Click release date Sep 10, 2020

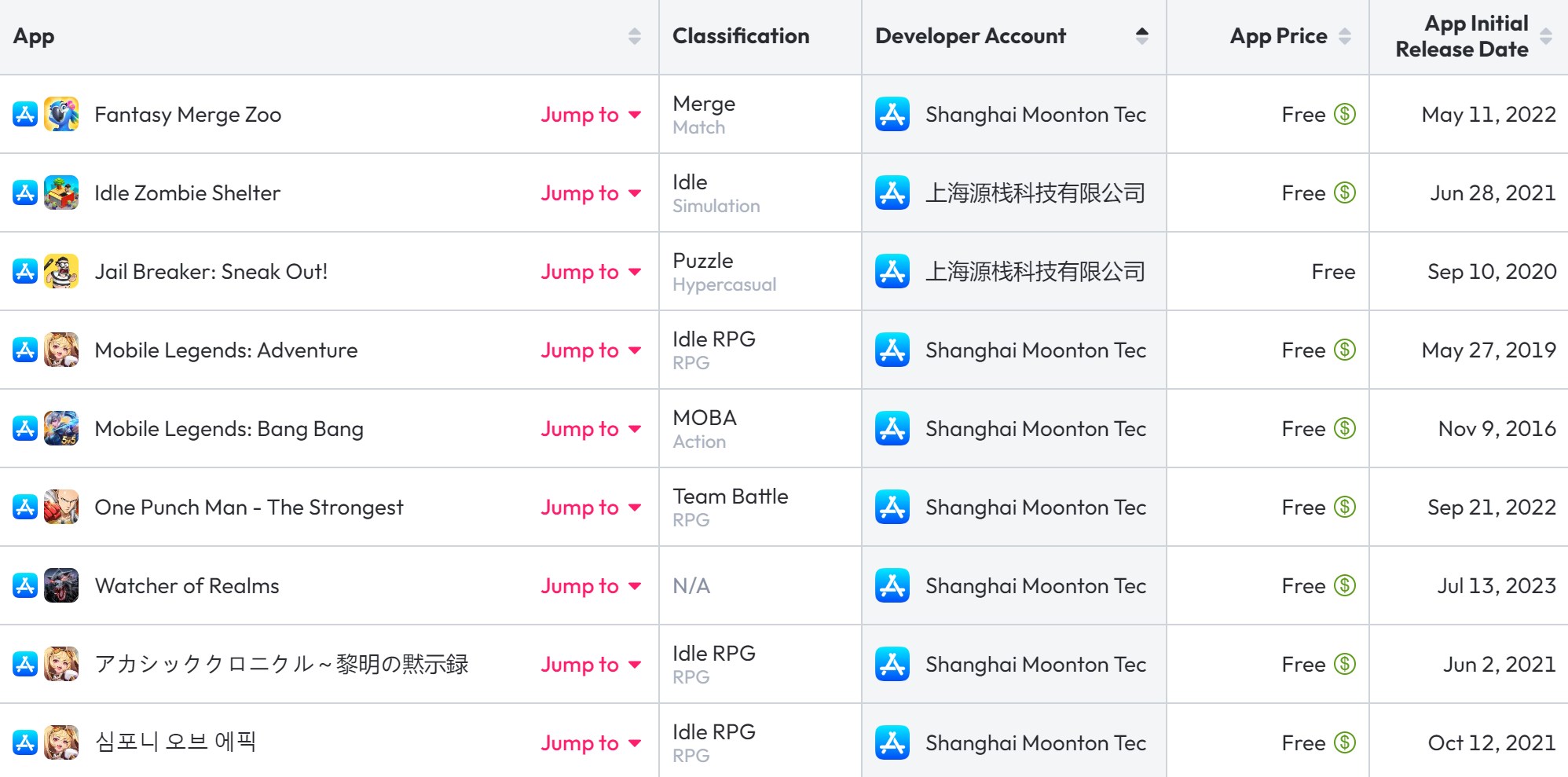tap(1492, 272)
